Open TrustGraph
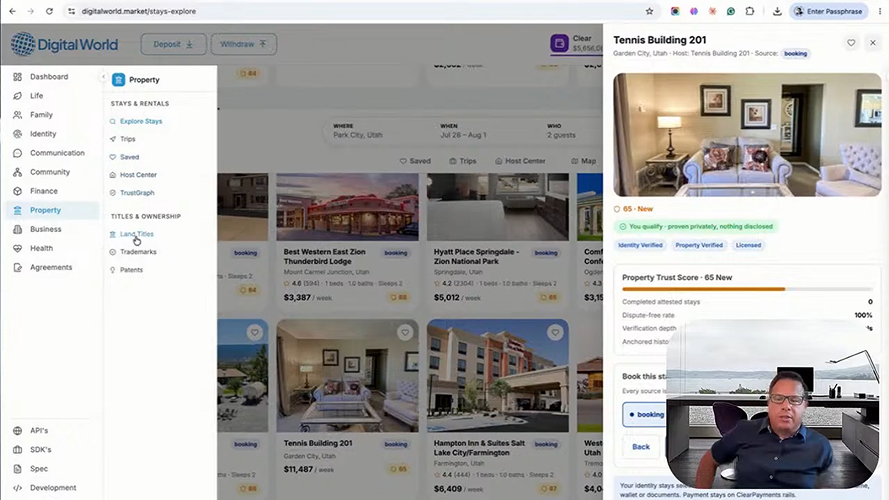889x500 pixels. tap(137, 193)
